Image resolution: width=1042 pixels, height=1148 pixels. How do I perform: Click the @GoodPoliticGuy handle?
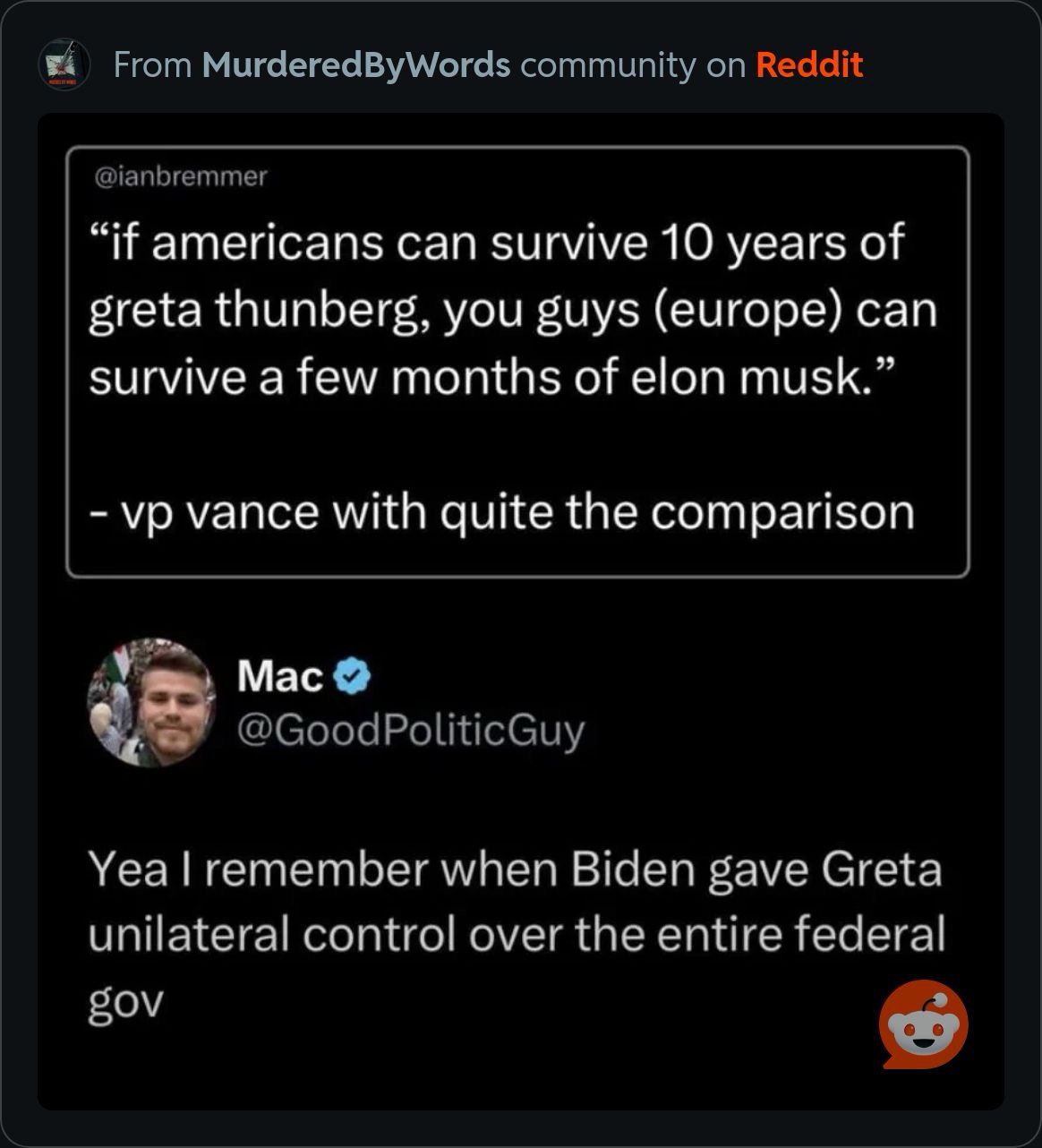point(411,730)
